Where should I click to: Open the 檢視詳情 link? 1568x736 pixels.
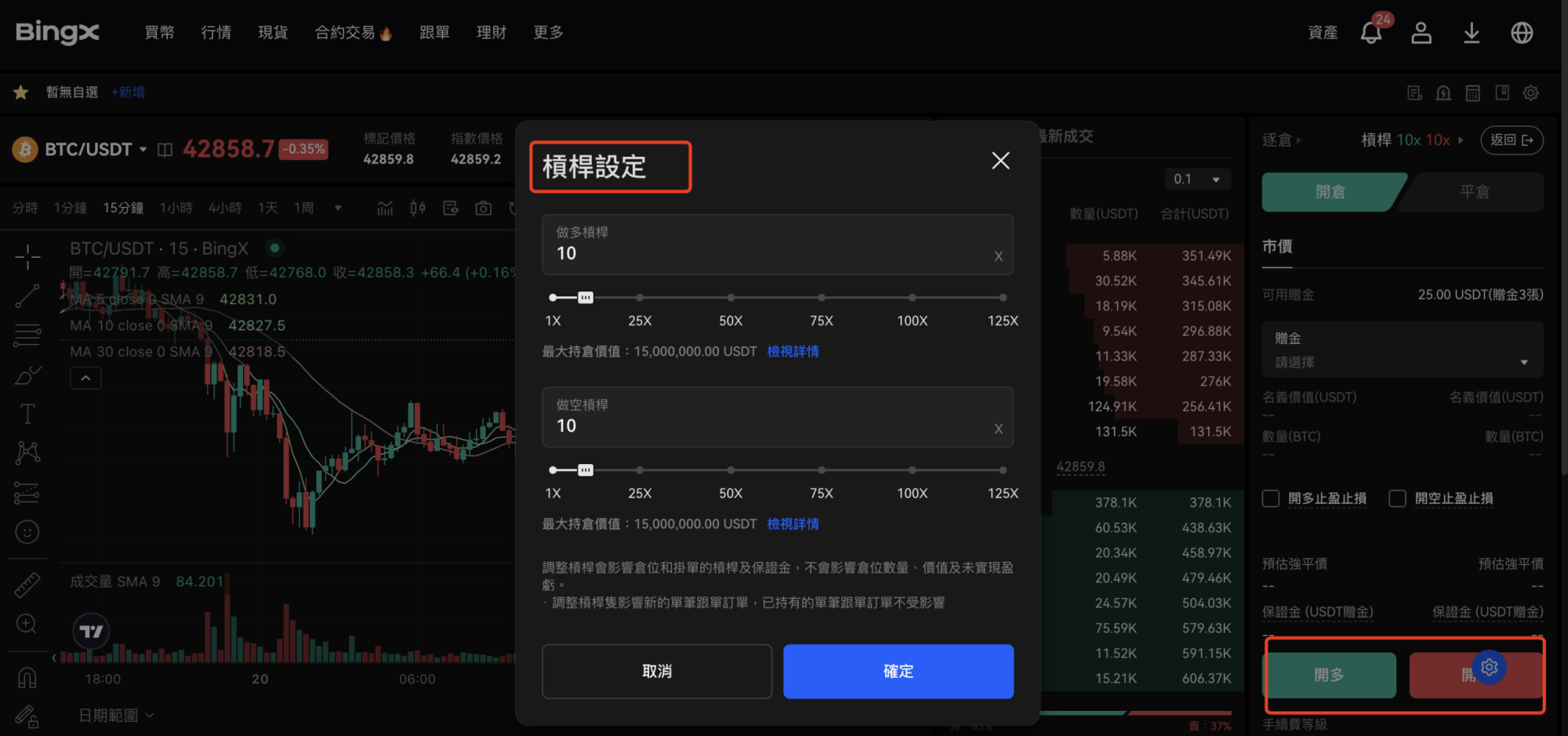(x=793, y=351)
